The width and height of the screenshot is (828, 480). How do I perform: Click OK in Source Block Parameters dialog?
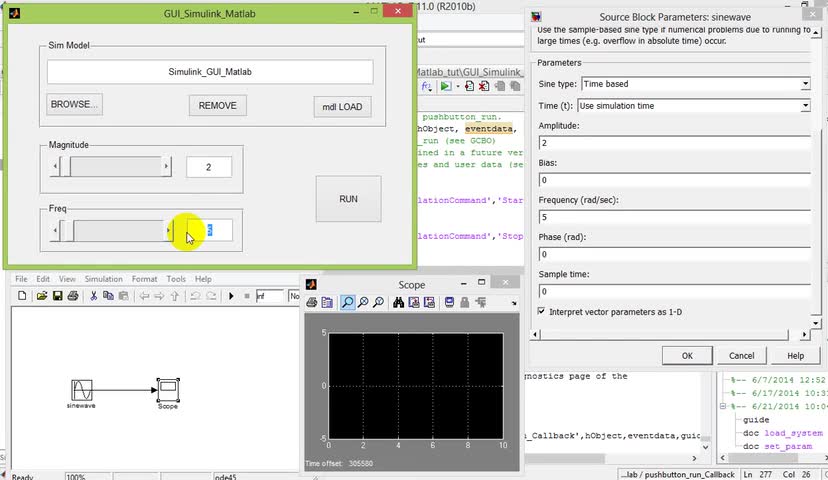(687, 356)
